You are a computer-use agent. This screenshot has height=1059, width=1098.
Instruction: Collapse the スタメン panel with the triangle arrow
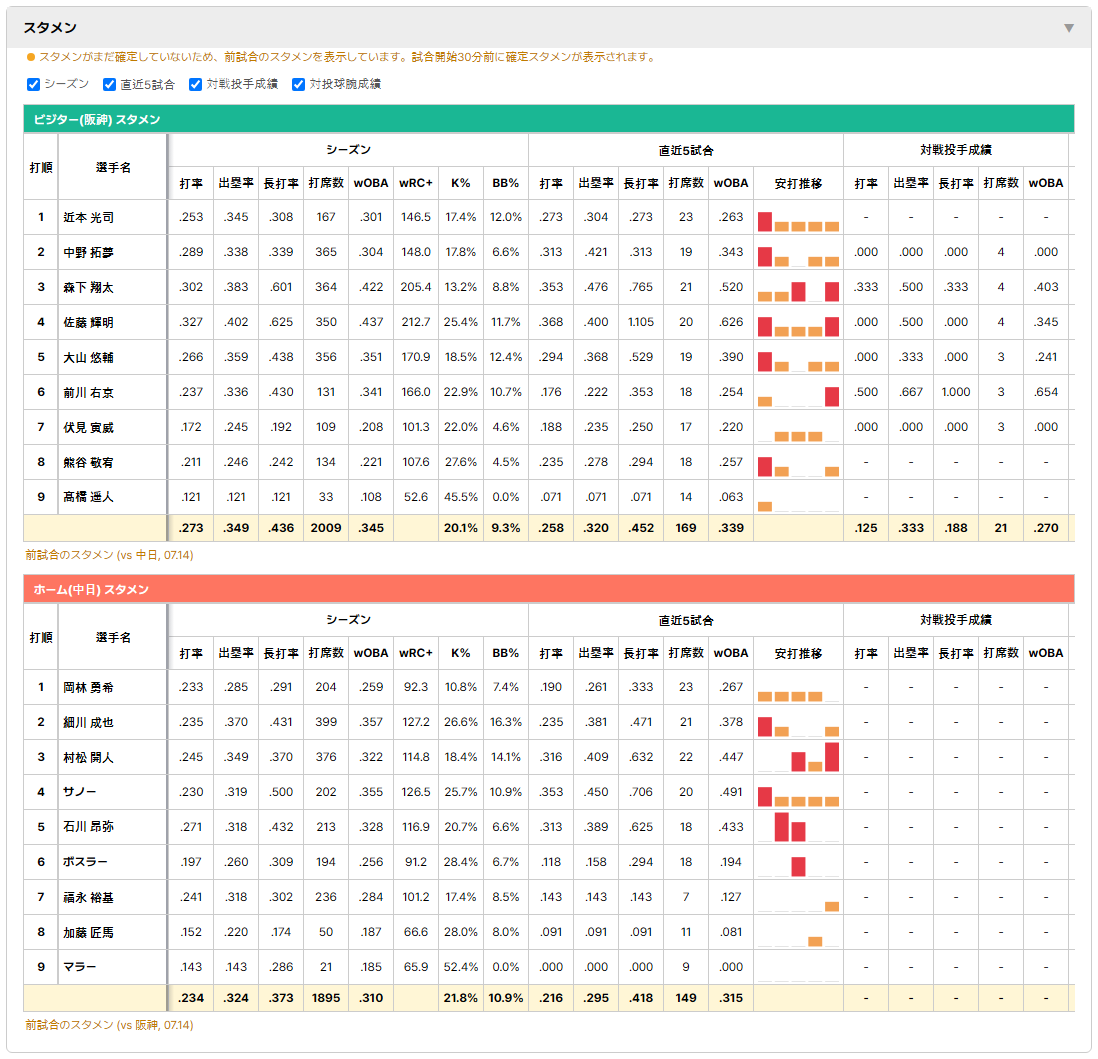(1069, 28)
